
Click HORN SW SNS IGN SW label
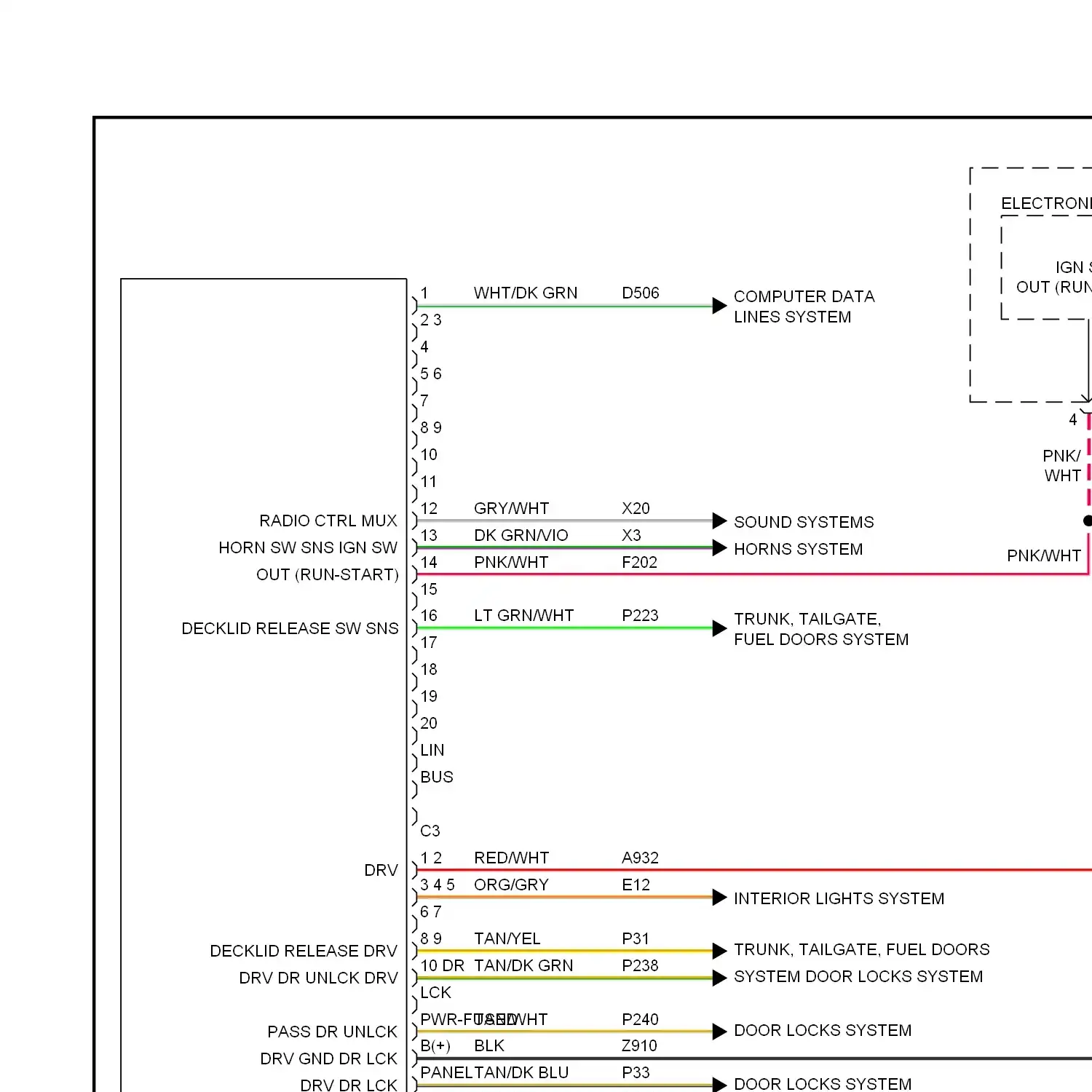click(x=308, y=547)
